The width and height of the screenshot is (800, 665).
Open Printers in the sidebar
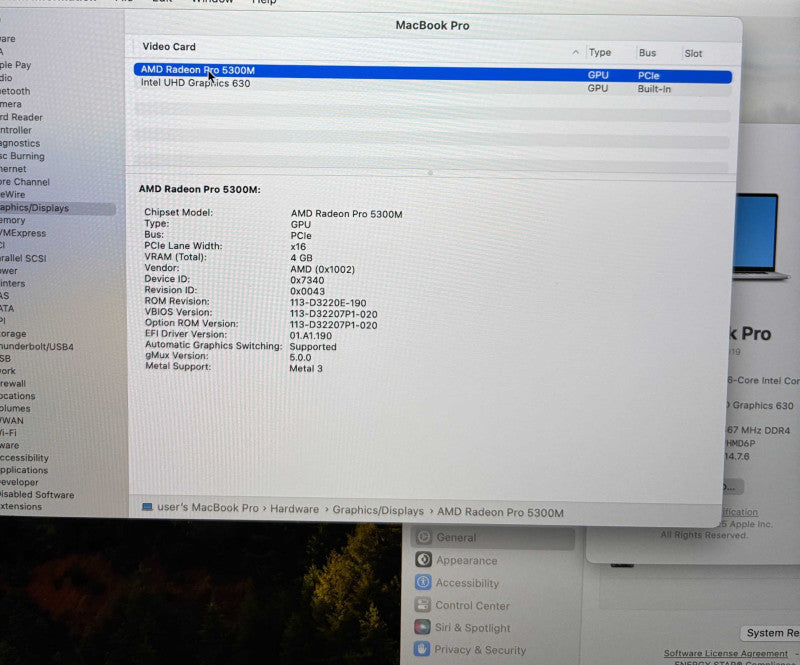(x=13, y=283)
